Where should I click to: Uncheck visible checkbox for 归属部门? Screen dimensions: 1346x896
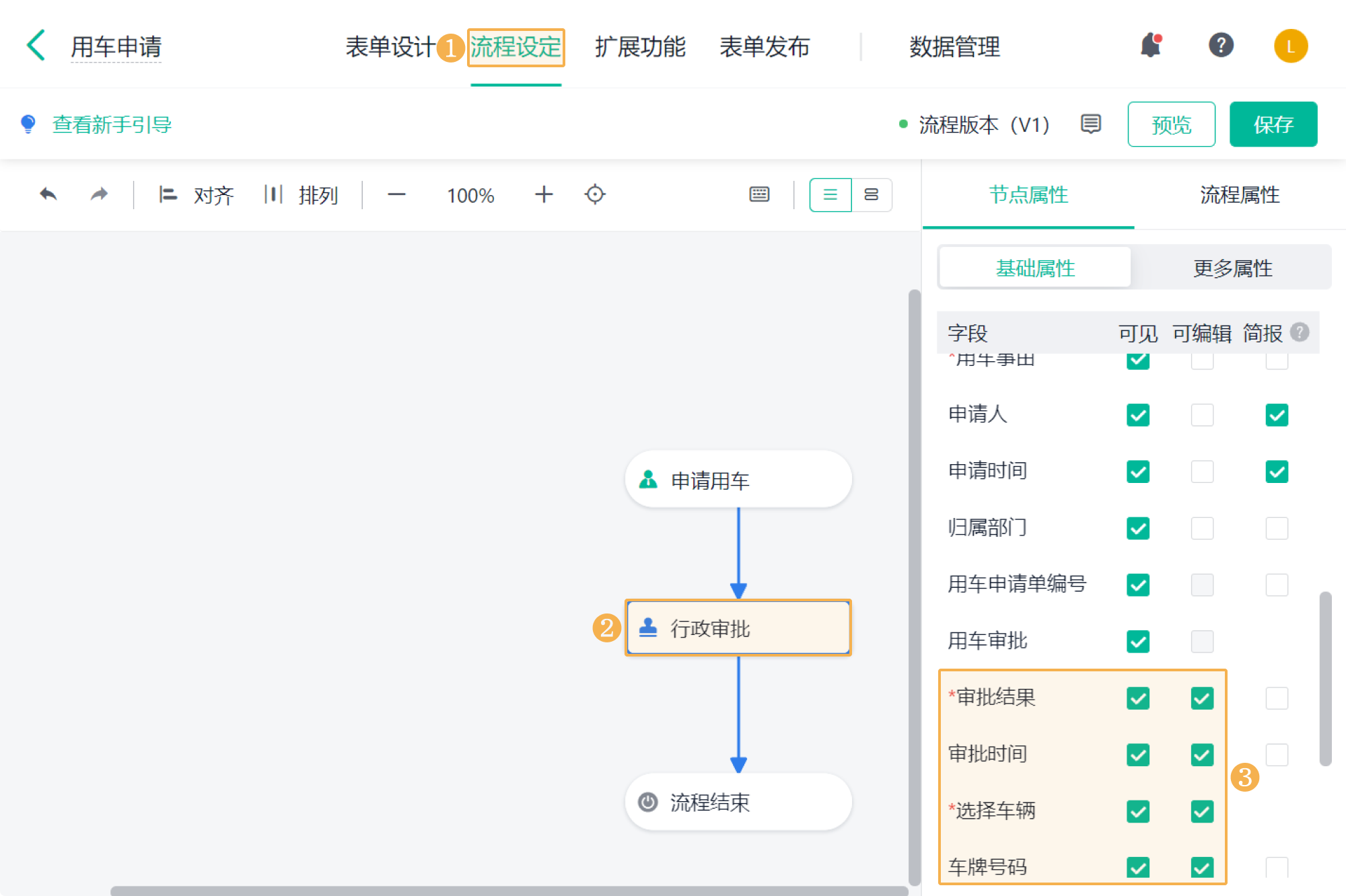pos(1137,528)
